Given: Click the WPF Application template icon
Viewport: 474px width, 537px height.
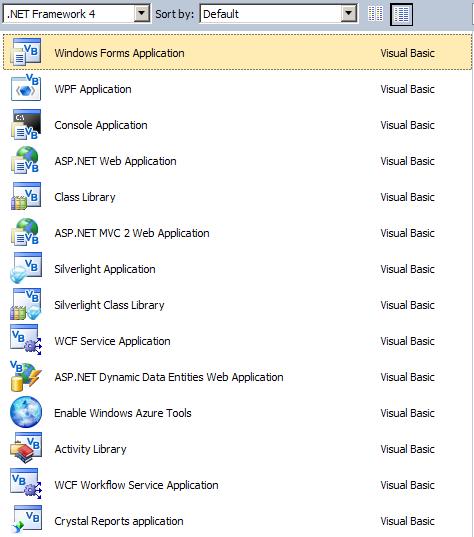Looking at the screenshot, I should click(x=26, y=88).
